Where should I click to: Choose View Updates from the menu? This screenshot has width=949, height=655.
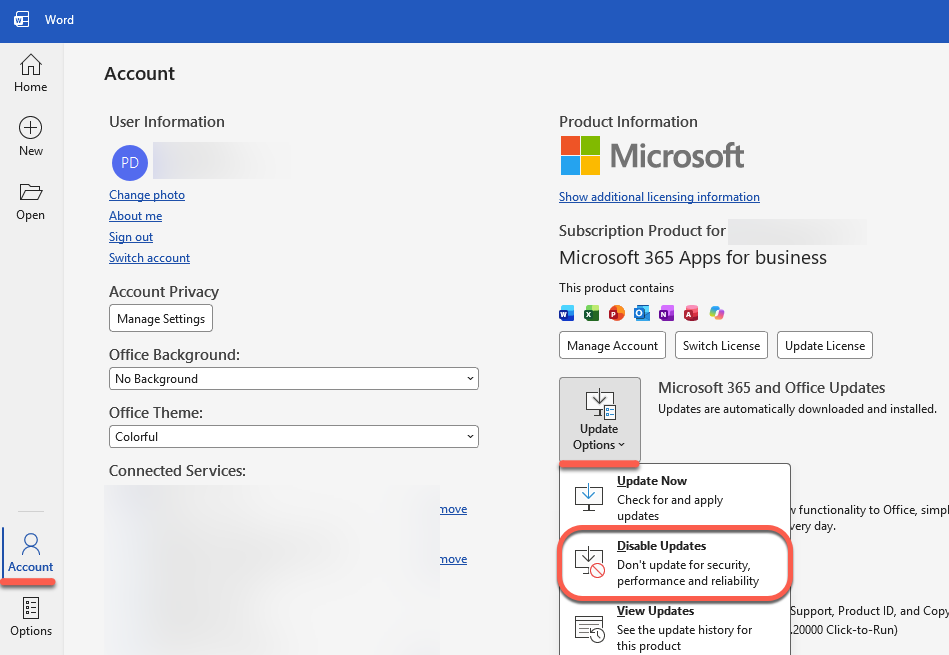pos(675,628)
